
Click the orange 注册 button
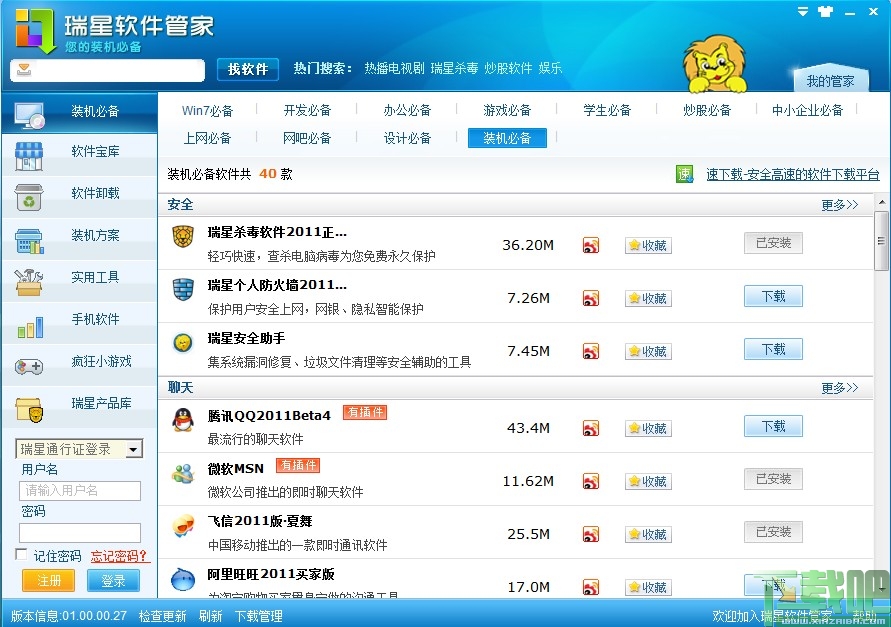[x=48, y=580]
